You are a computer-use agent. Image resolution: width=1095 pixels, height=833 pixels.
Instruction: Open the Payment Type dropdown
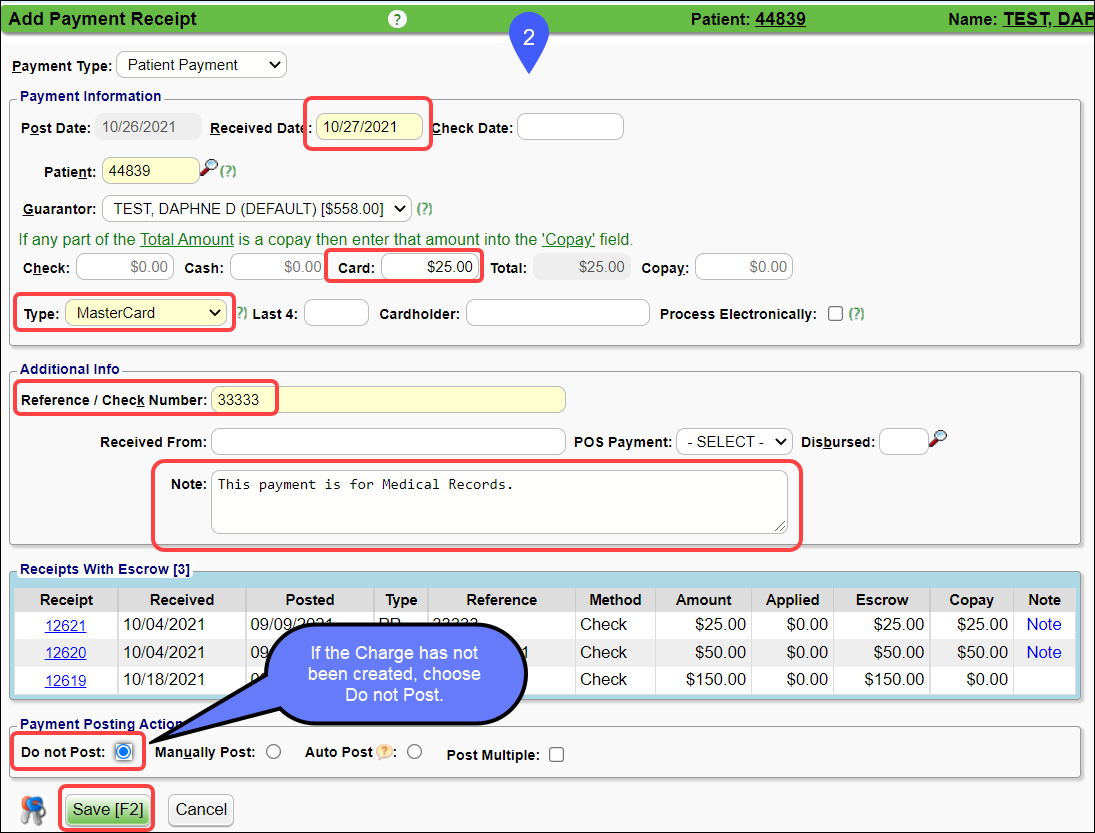[x=201, y=65]
